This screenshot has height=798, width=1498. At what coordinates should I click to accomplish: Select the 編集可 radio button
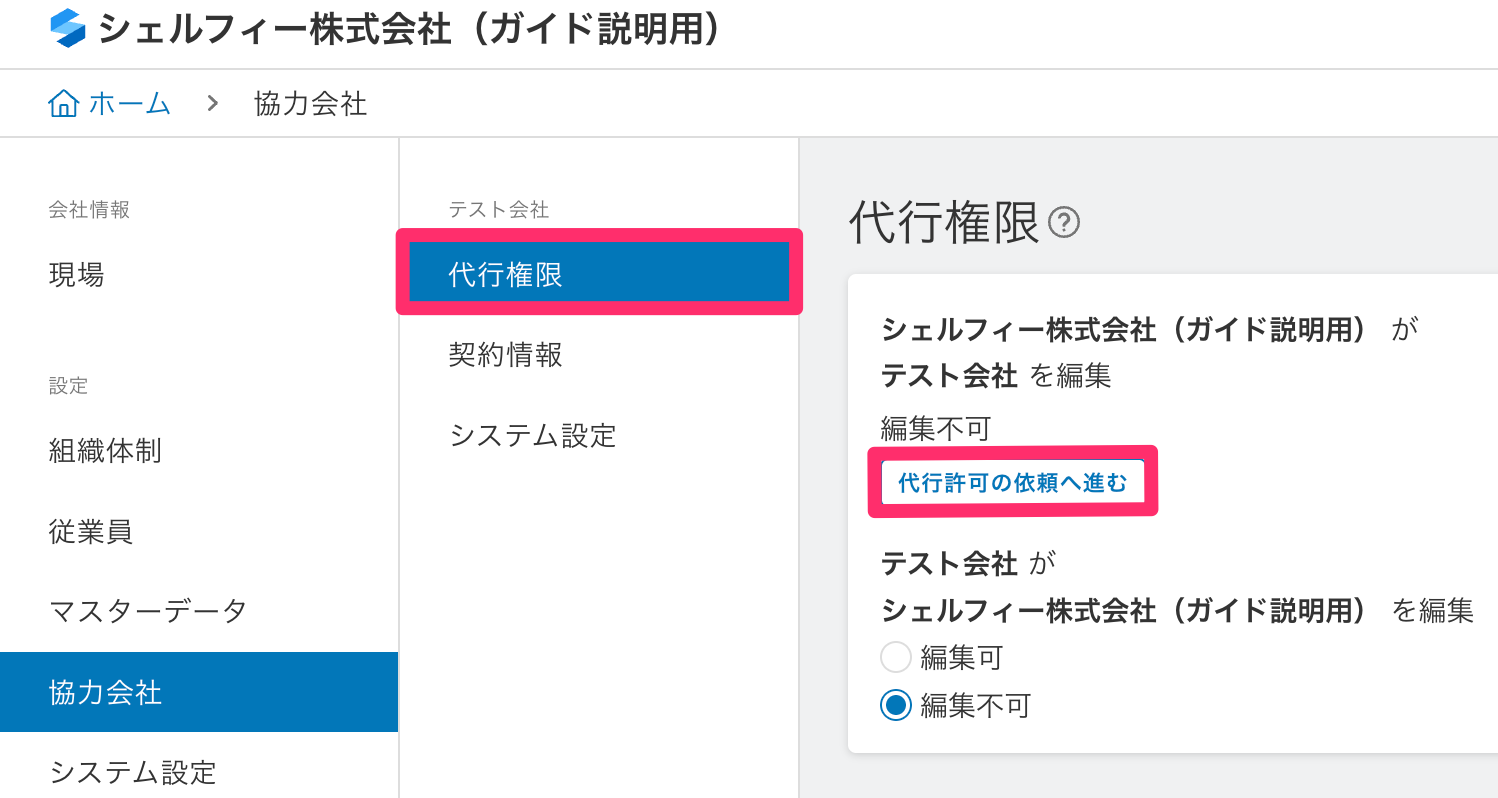click(896, 658)
